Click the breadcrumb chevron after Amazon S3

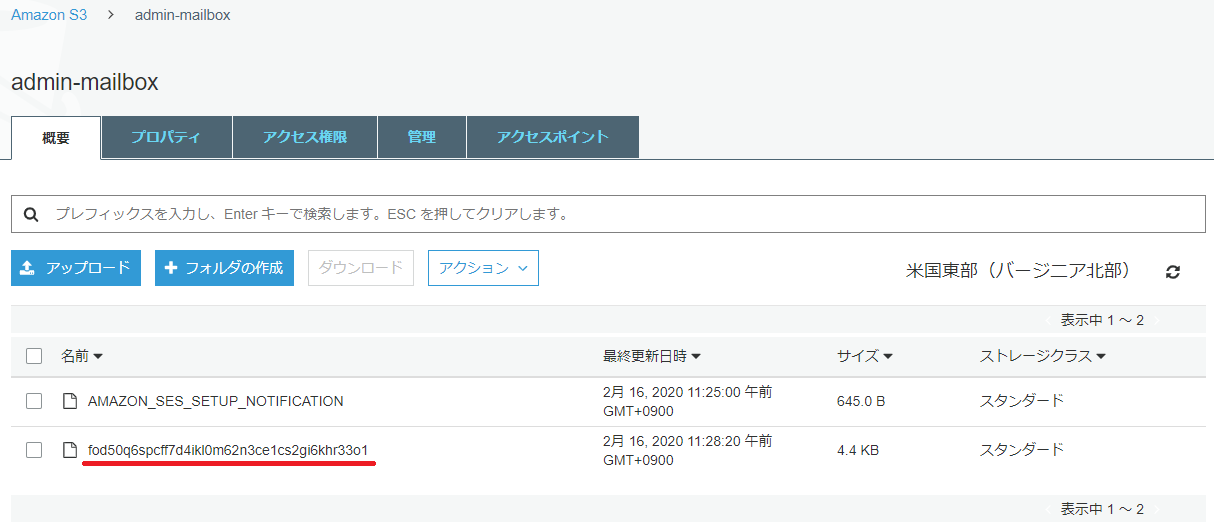coord(111,15)
